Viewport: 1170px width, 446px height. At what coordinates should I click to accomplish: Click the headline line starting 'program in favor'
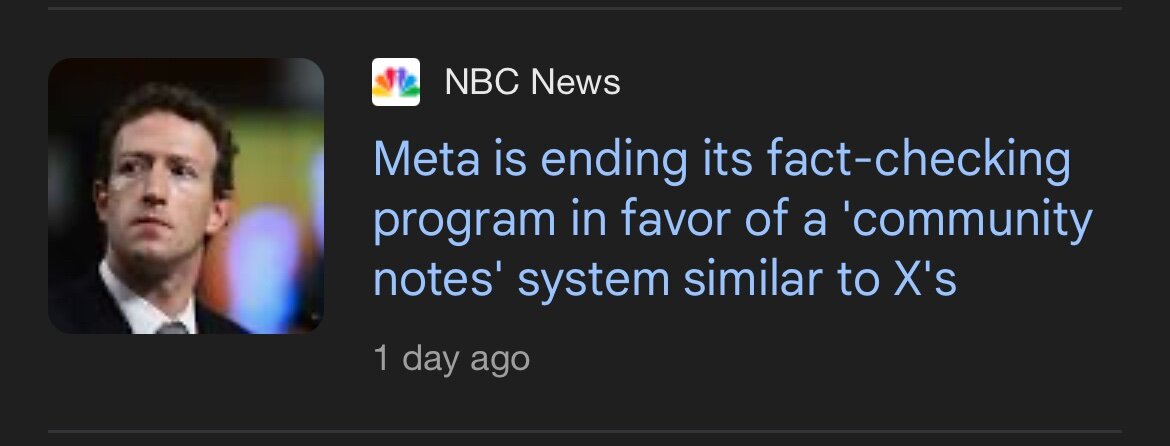point(731,221)
